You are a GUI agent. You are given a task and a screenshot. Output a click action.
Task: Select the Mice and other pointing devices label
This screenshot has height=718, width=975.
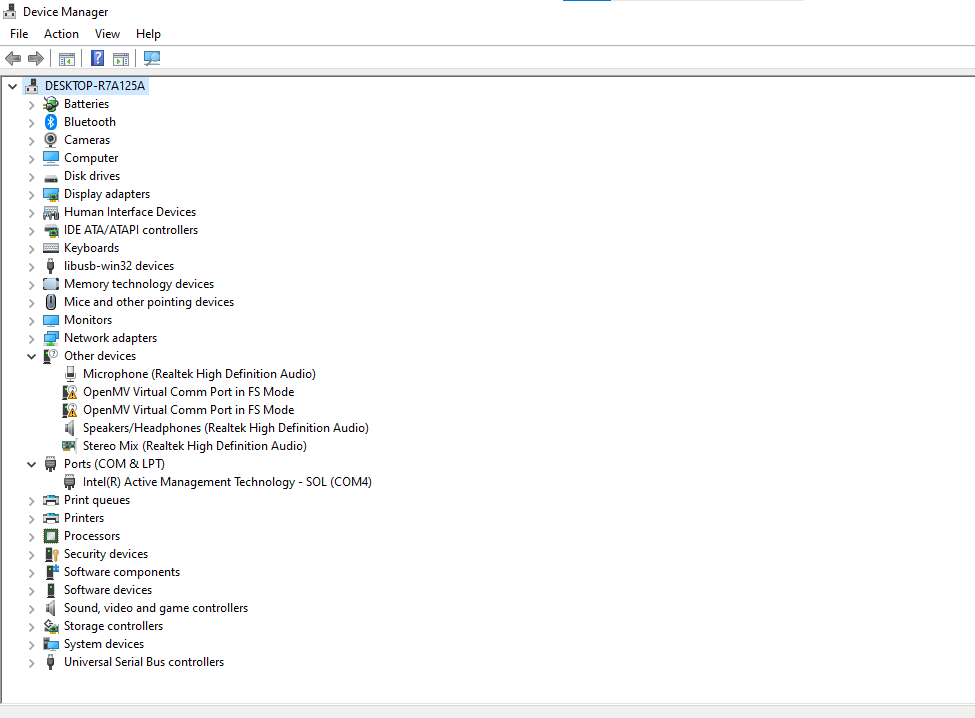149,301
